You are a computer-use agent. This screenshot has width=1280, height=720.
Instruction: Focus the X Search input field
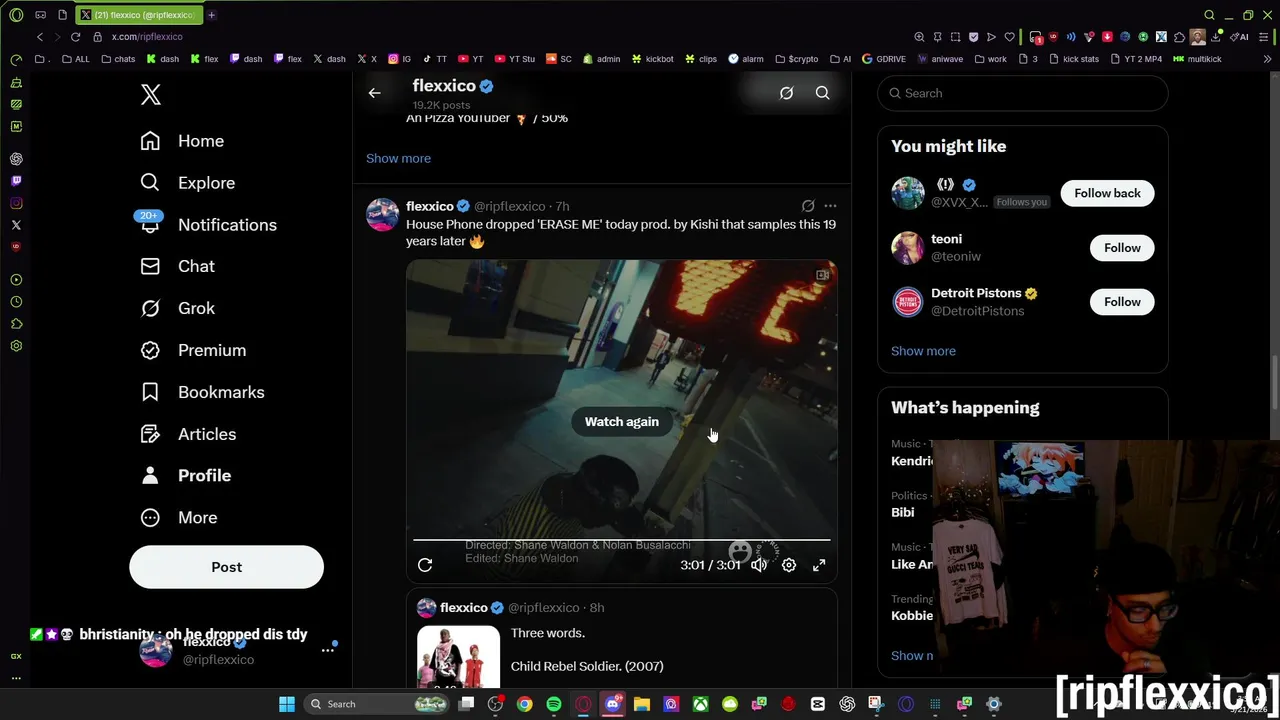click(x=1022, y=93)
